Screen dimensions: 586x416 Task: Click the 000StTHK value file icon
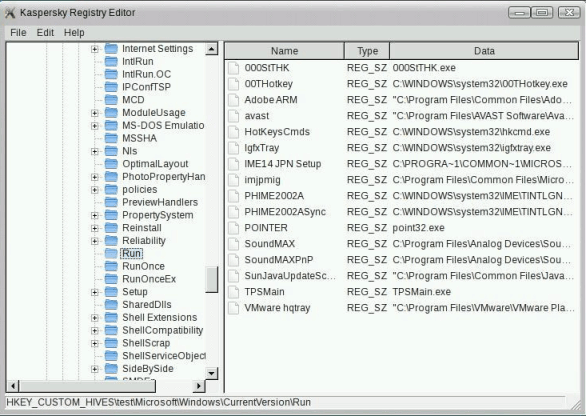click(234, 68)
